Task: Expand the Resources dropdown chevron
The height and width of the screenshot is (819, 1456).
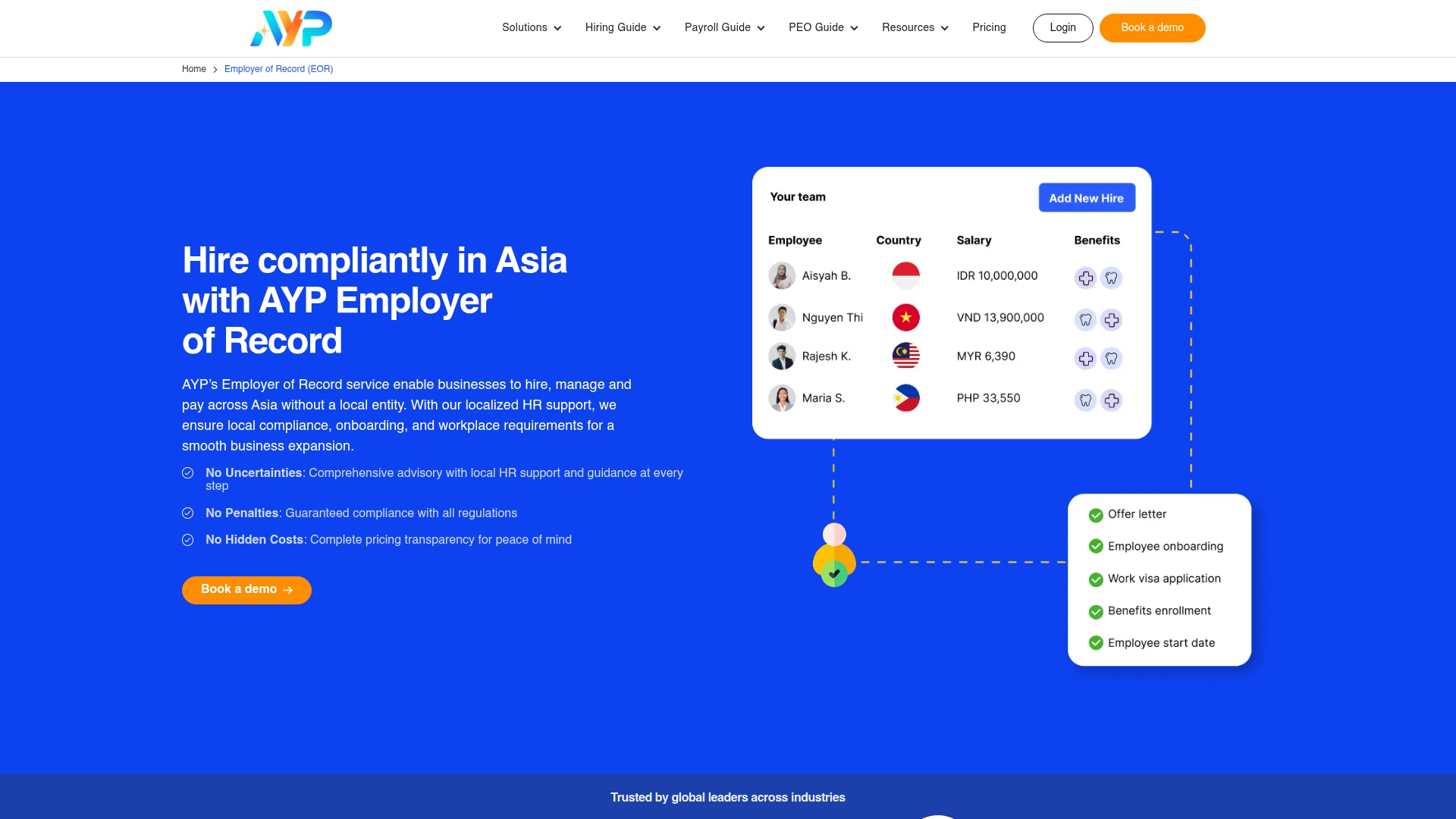Action: click(944, 28)
